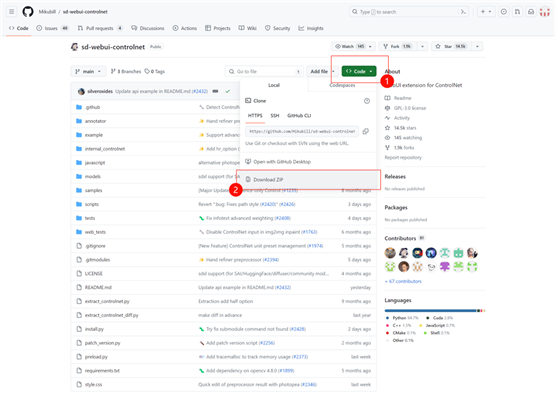The image size is (556, 396).
Task: Select the Local tab in Code popup
Action: [x=274, y=85]
